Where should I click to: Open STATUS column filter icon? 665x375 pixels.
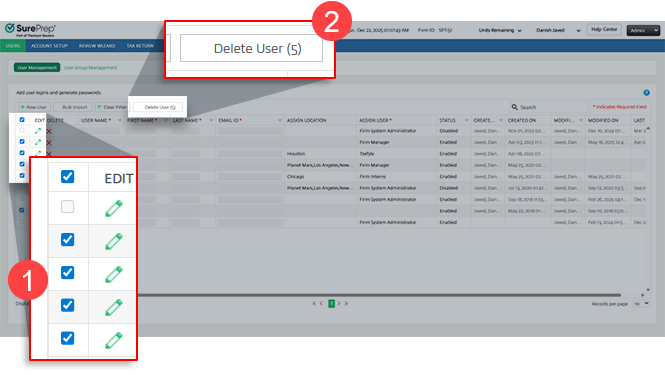click(466, 120)
